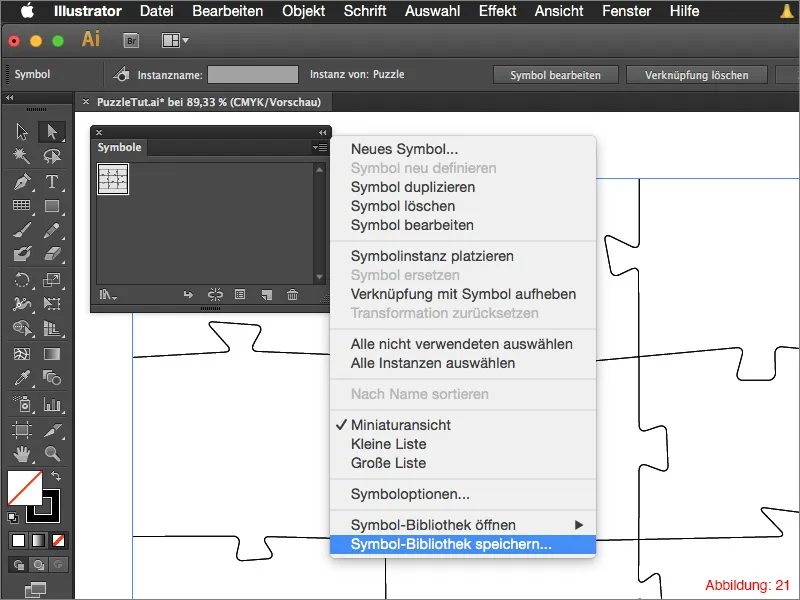Click Symbol Options icon in panel footer
Screen dimensions: 800x600
(240, 294)
